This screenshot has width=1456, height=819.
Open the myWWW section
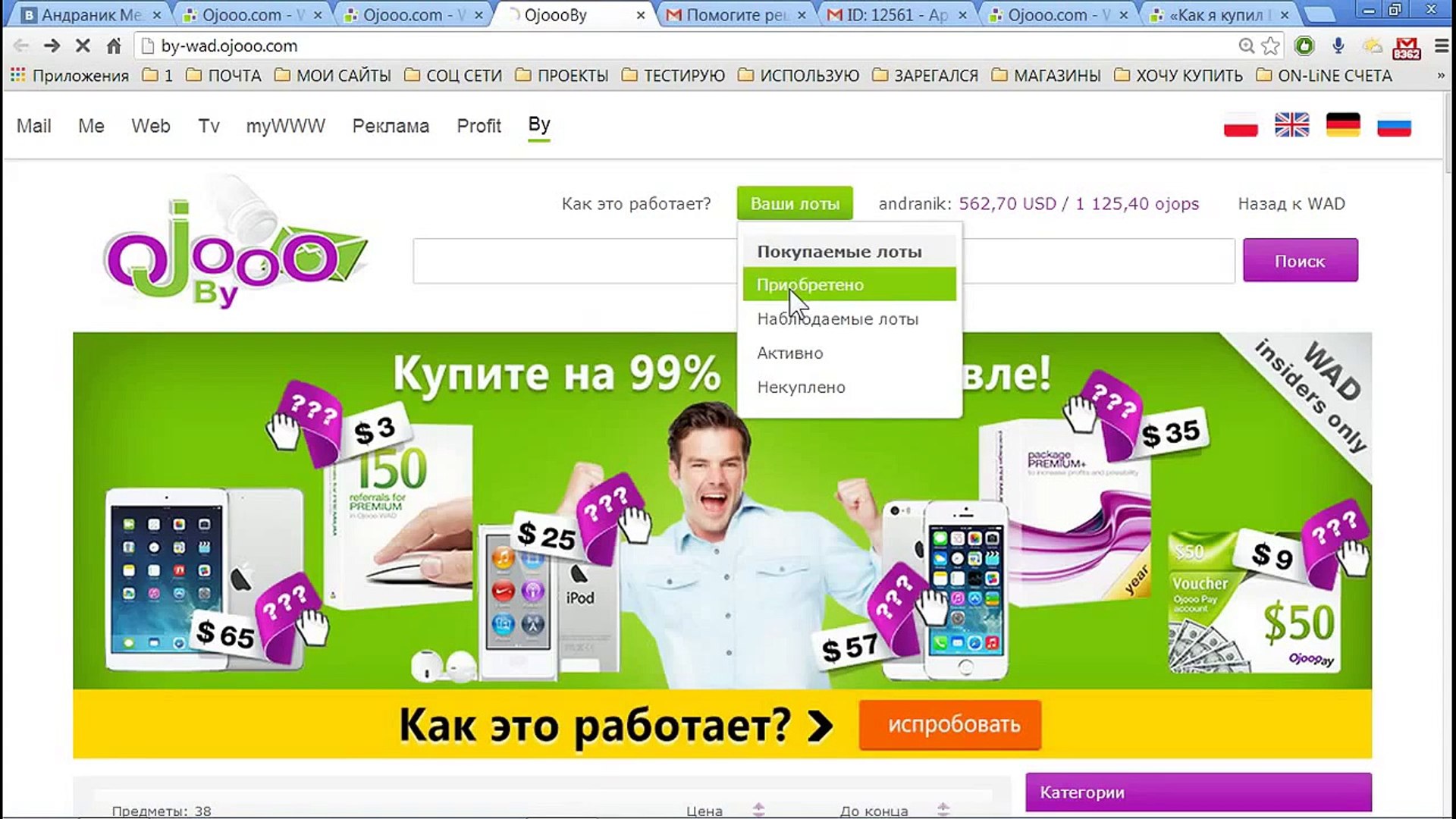(x=285, y=126)
